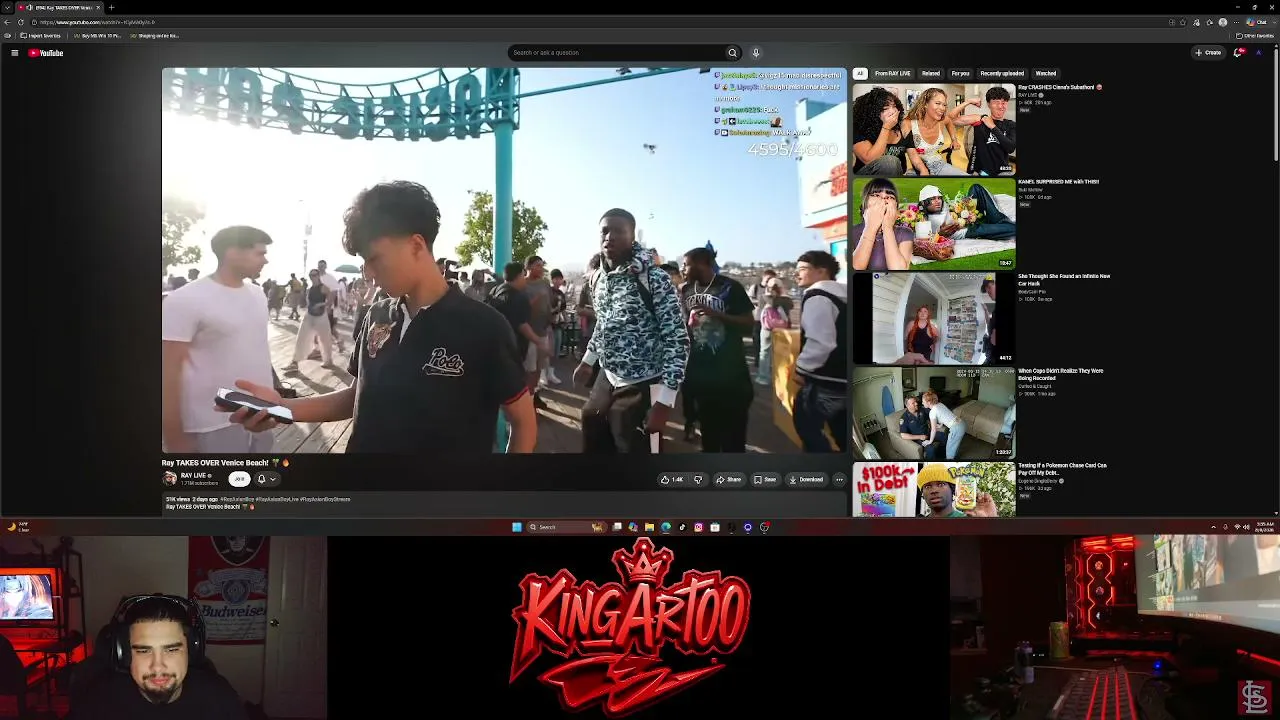Add this page to favorites star
The image size is (1280, 720).
(1183, 22)
